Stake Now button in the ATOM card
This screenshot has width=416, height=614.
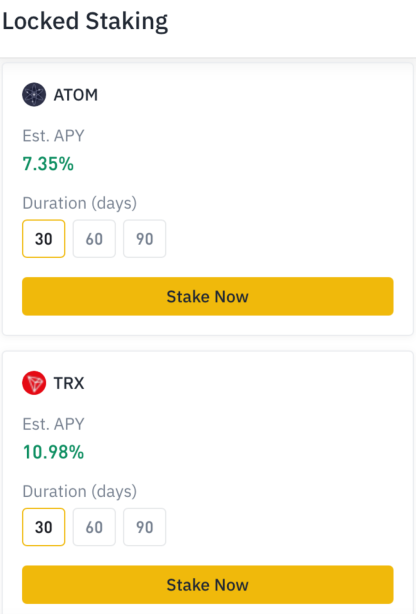point(208,296)
